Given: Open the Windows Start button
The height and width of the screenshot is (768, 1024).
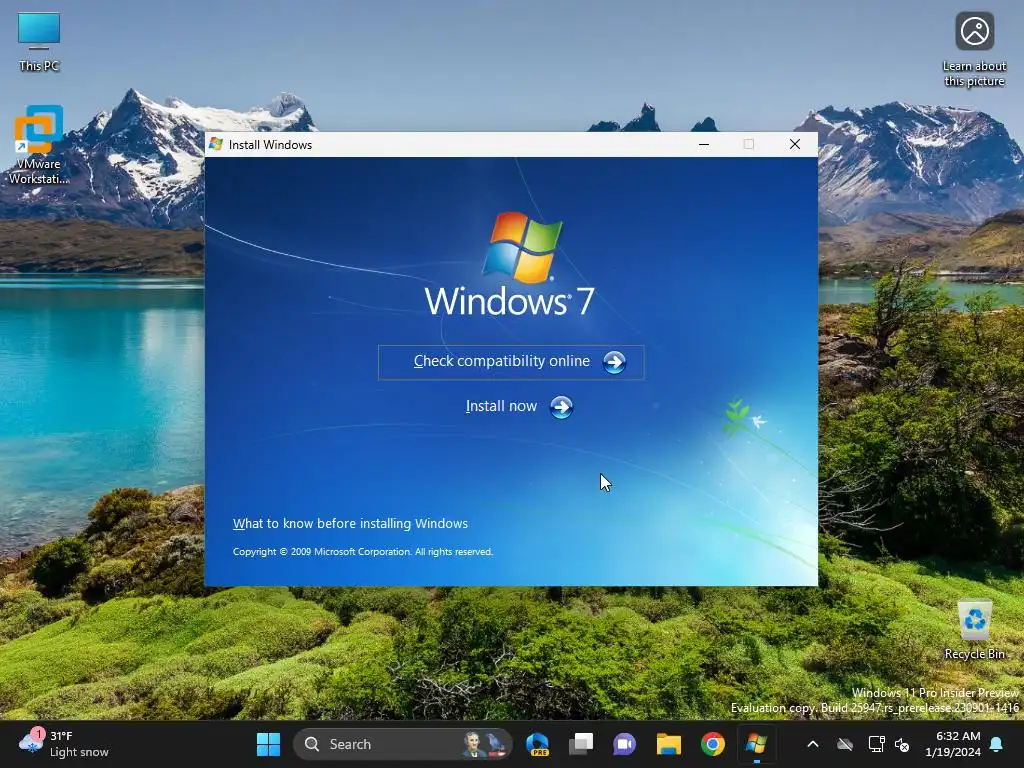Looking at the screenshot, I should point(268,744).
